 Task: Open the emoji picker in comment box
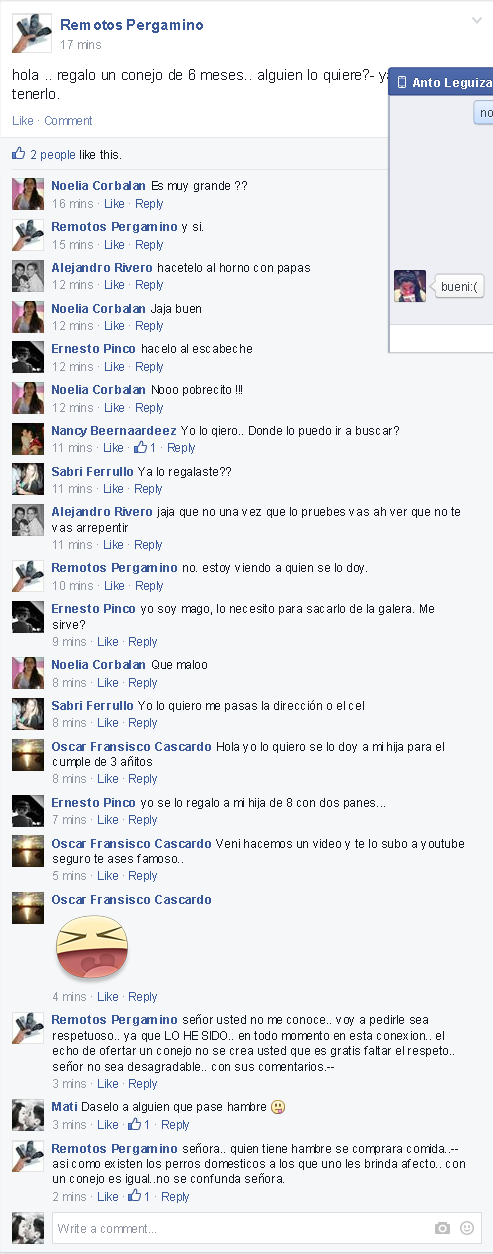click(466, 1228)
